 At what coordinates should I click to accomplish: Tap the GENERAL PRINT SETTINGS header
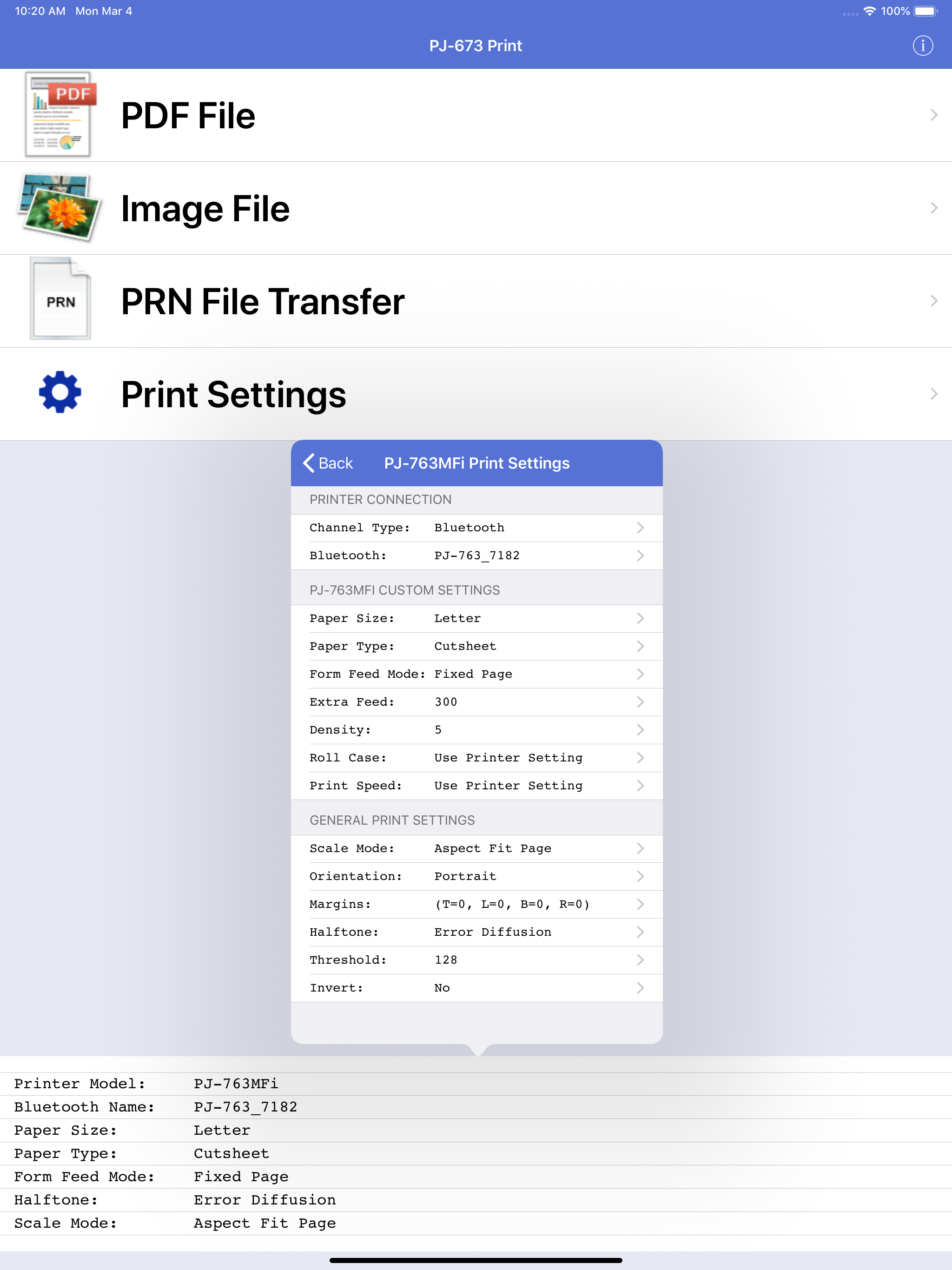pyautogui.click(x=392, y=820)
